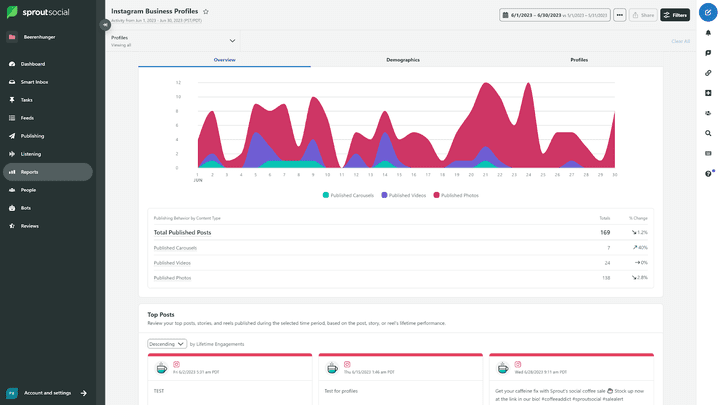The width and height of the screenshot is (720, 405).
Task: Open the keyboard shortcuts icon
Action: point(708,153)
